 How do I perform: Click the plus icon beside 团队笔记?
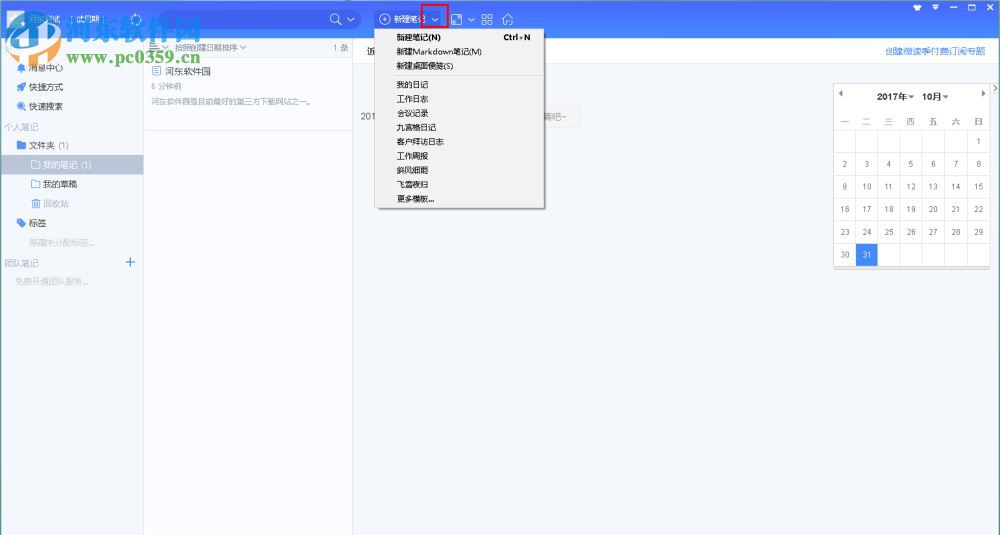coord(130,262)
